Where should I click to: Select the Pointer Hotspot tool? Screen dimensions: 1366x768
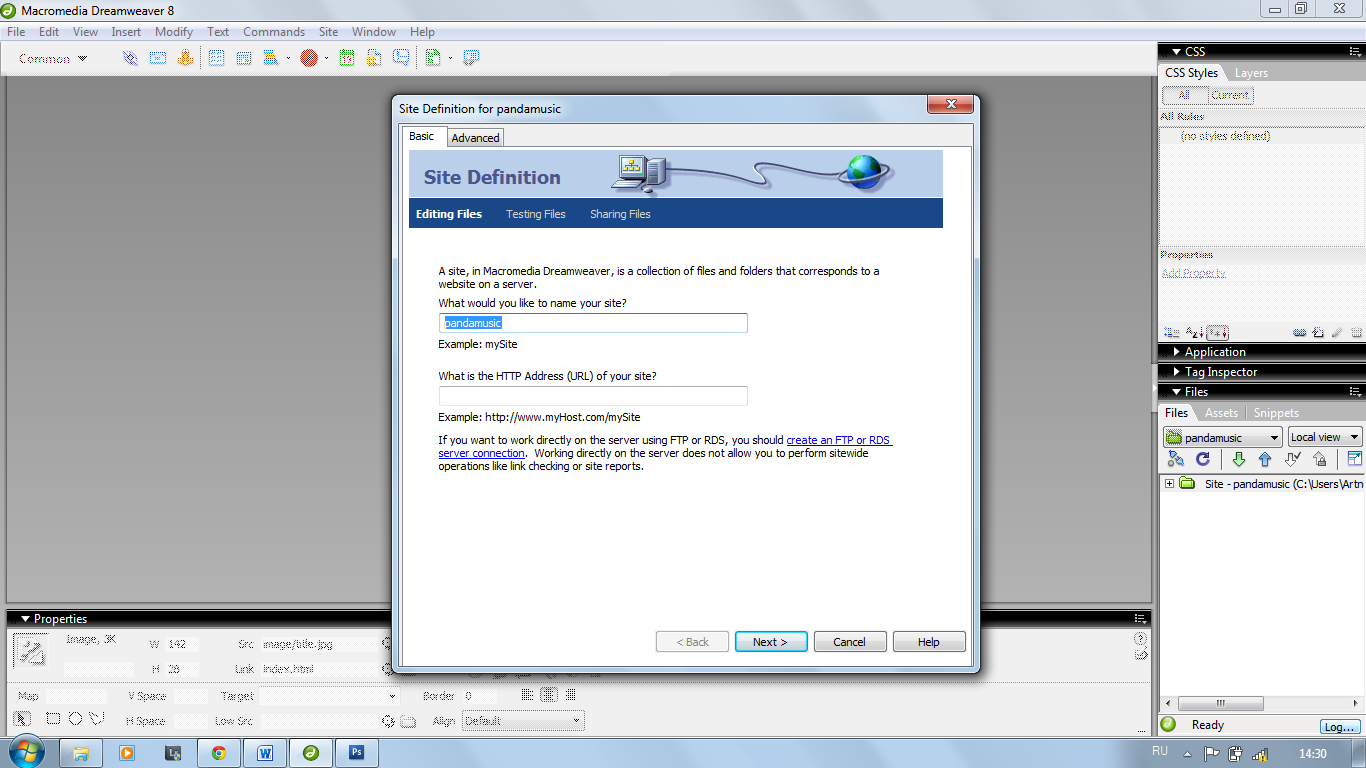23,719
